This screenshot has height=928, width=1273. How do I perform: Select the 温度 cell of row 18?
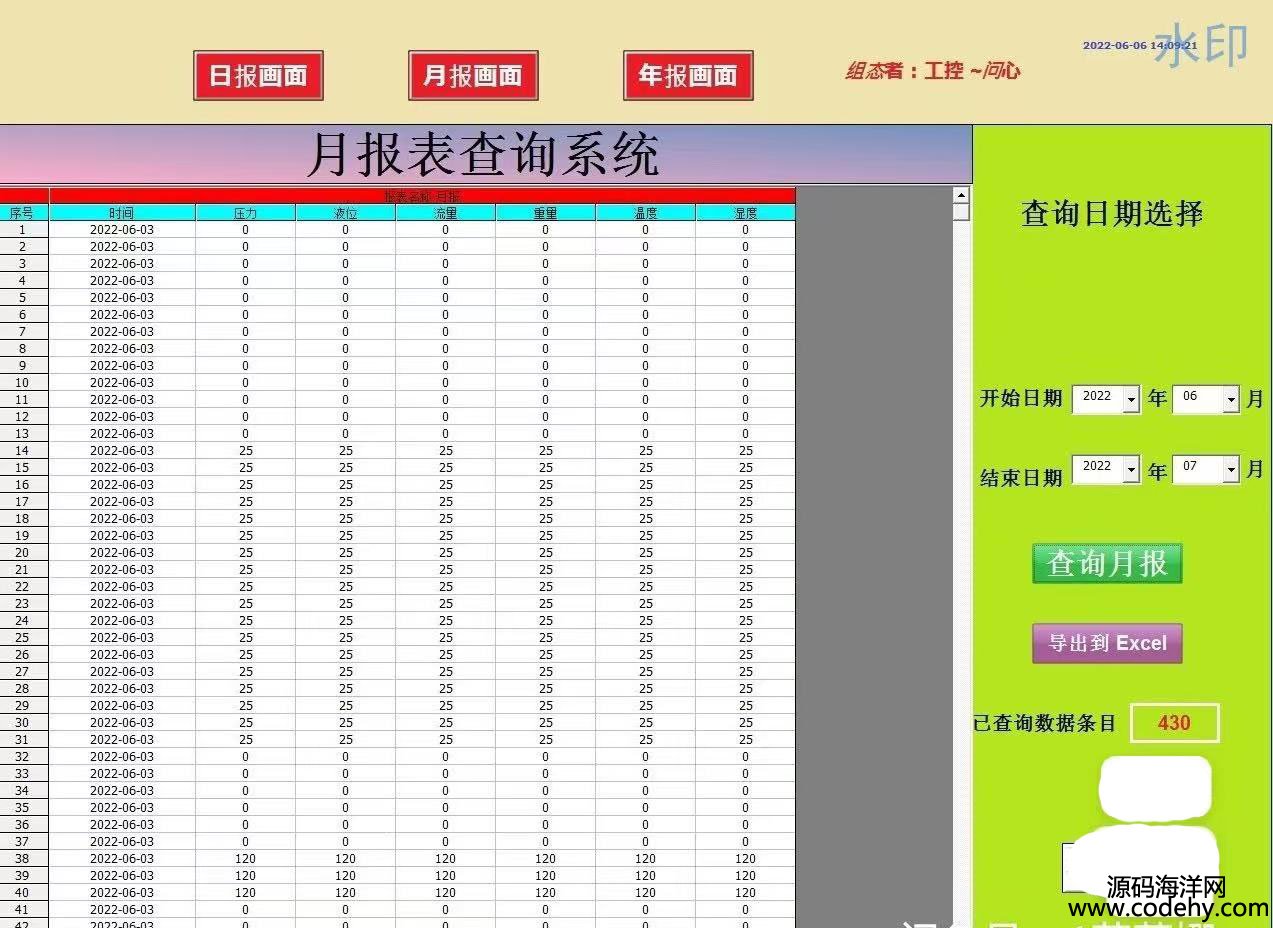click(x=646, y=519)
